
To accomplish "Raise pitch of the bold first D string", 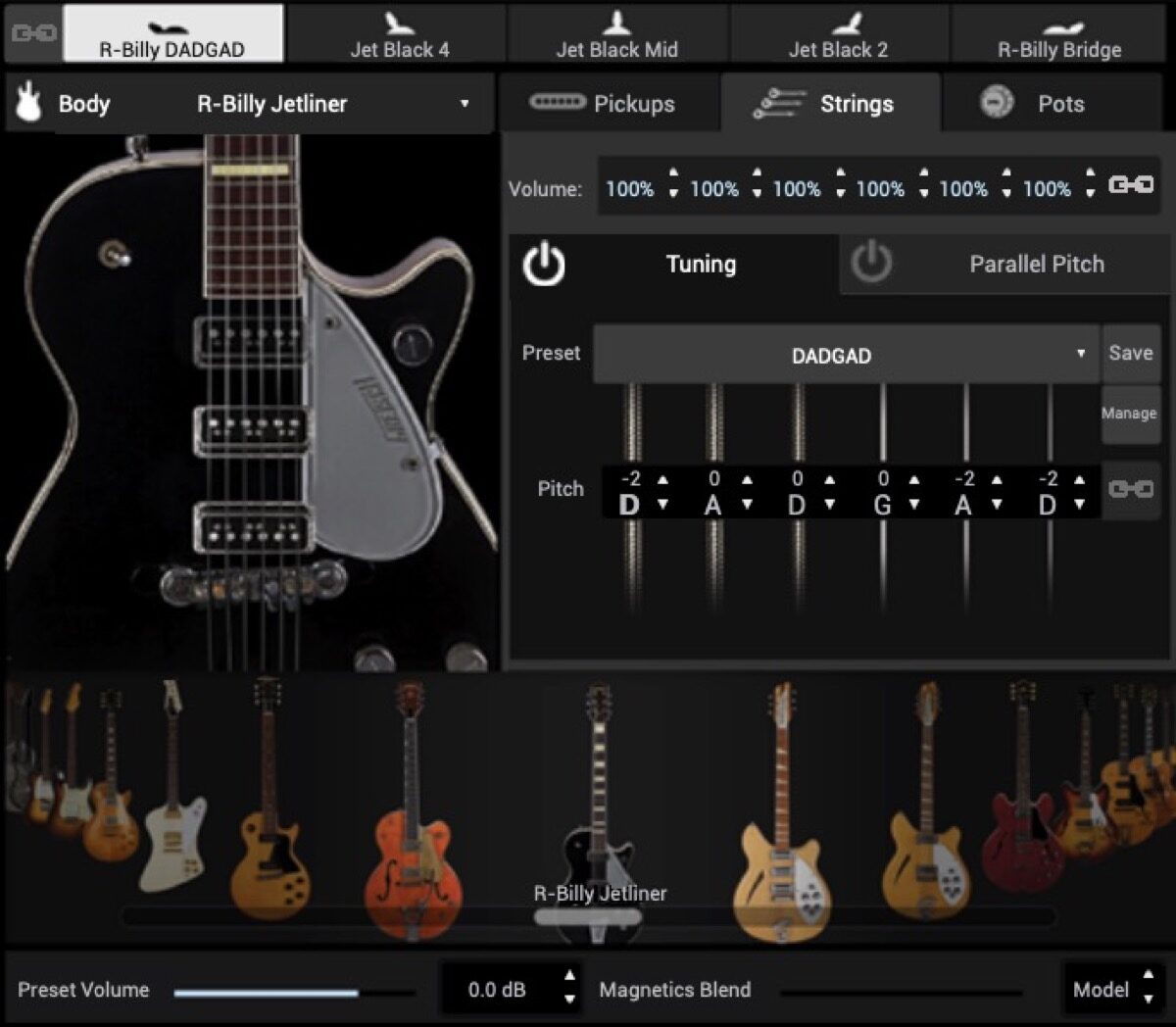I will (x=663, y=479).
